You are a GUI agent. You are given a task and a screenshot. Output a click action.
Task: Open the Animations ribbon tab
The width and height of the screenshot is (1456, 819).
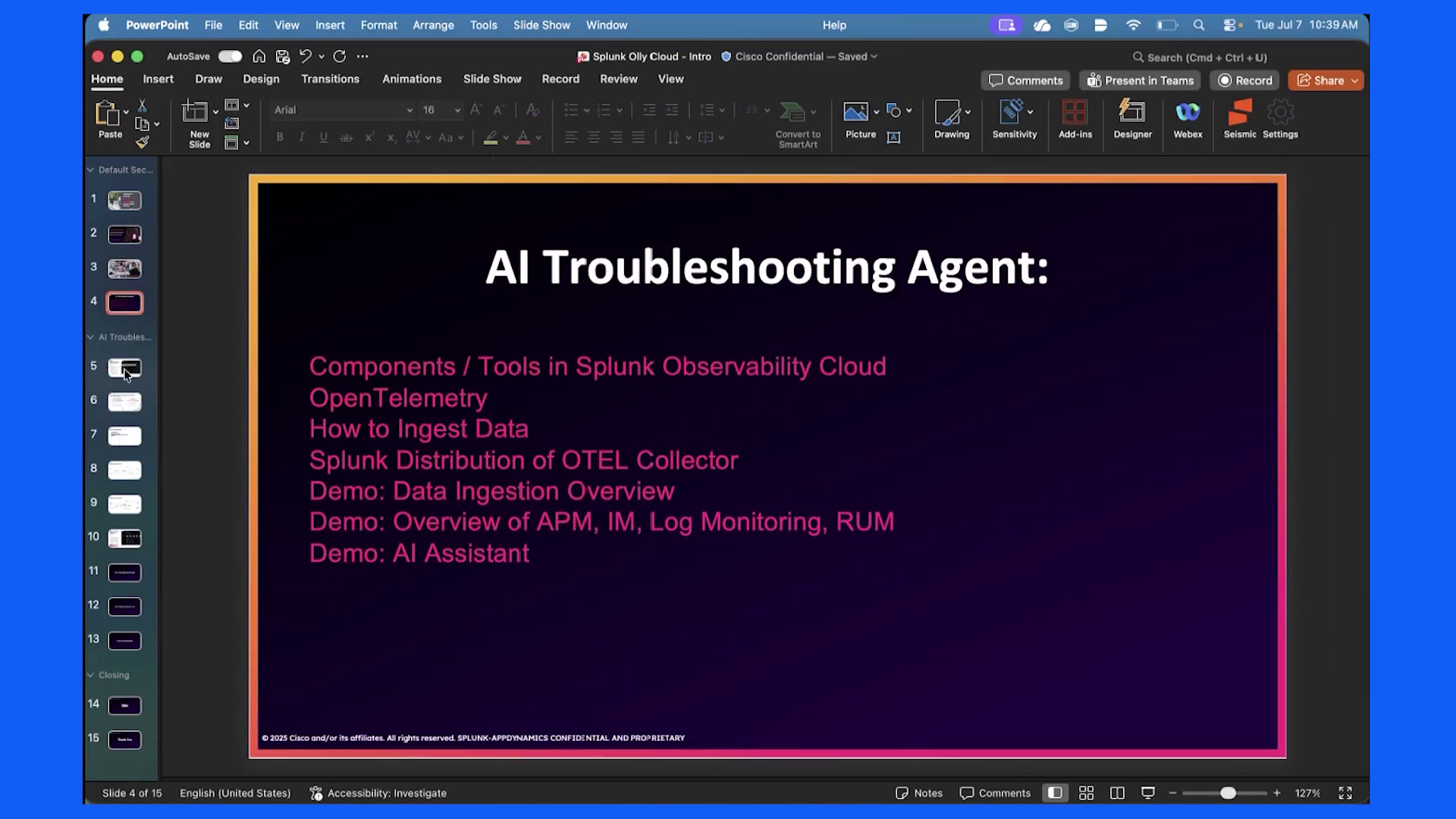point(412,79)
